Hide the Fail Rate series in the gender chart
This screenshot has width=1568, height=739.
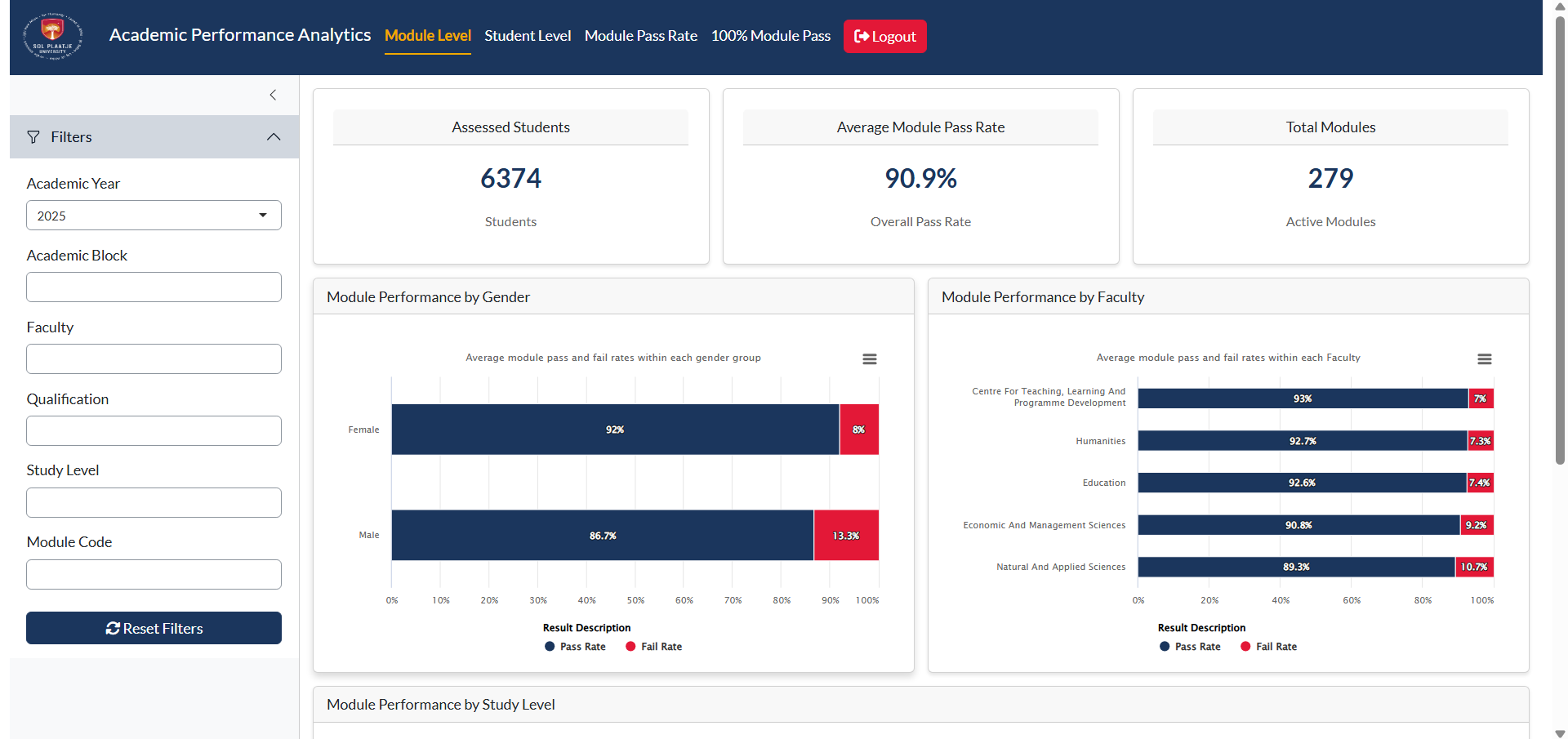tap(653, 646)
